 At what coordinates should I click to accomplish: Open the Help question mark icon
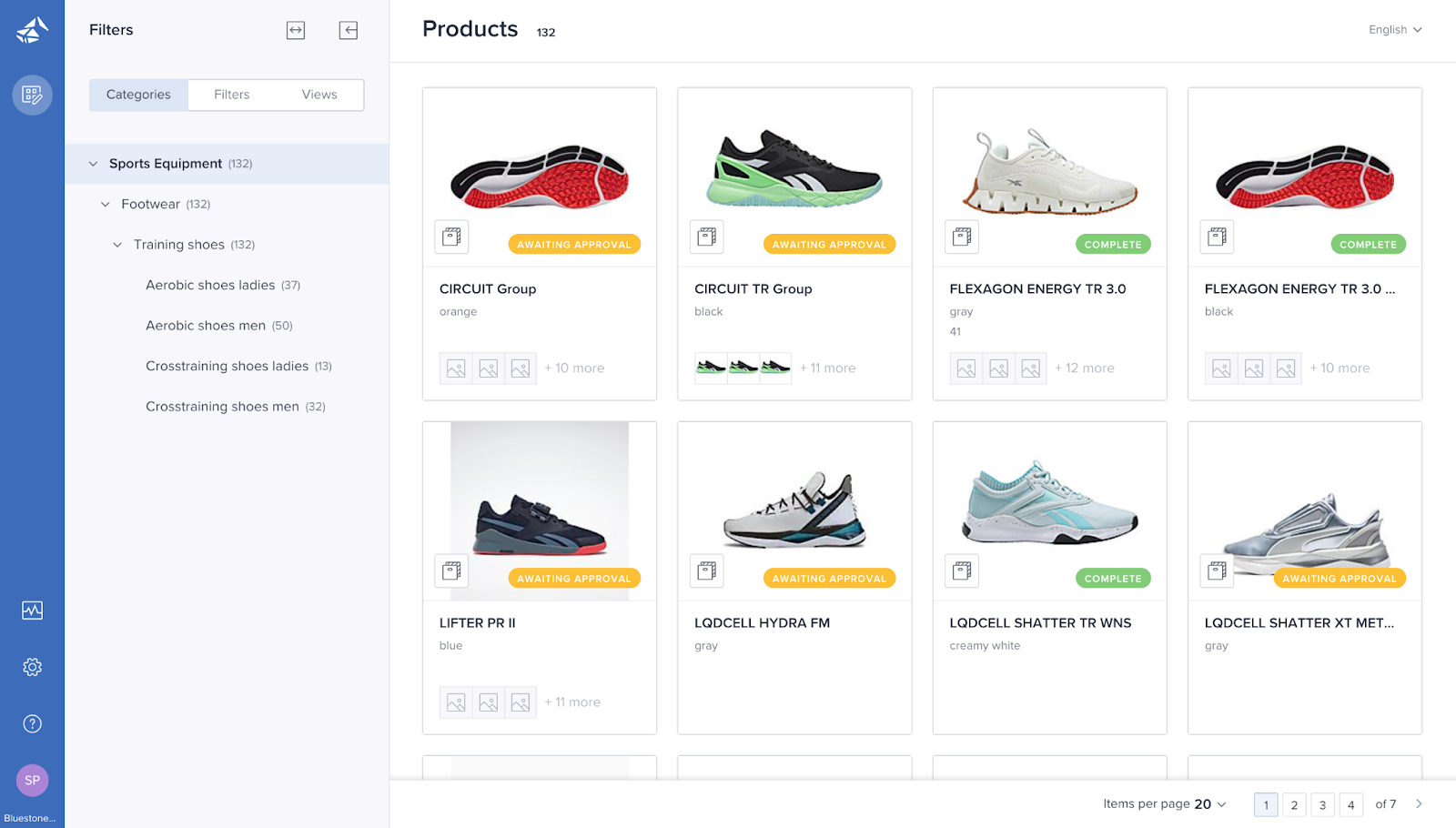[x=32, y=723]
